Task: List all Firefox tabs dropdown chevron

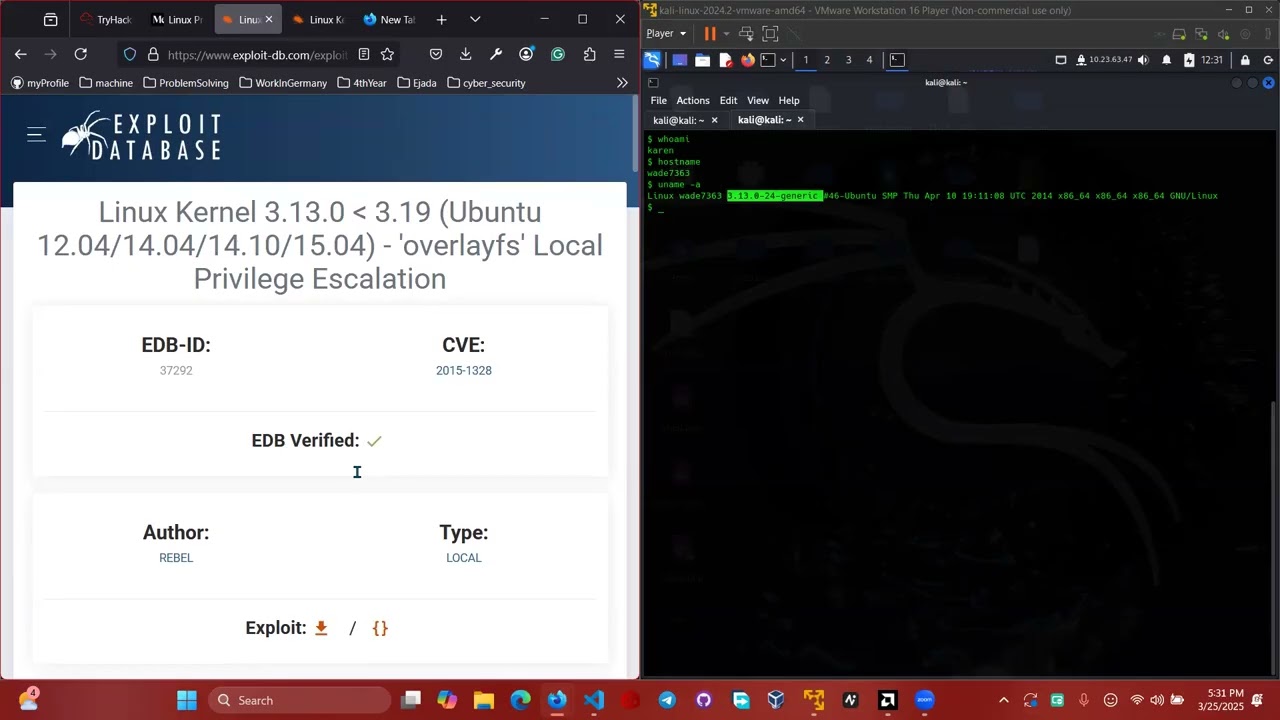Action: (475, 19)
